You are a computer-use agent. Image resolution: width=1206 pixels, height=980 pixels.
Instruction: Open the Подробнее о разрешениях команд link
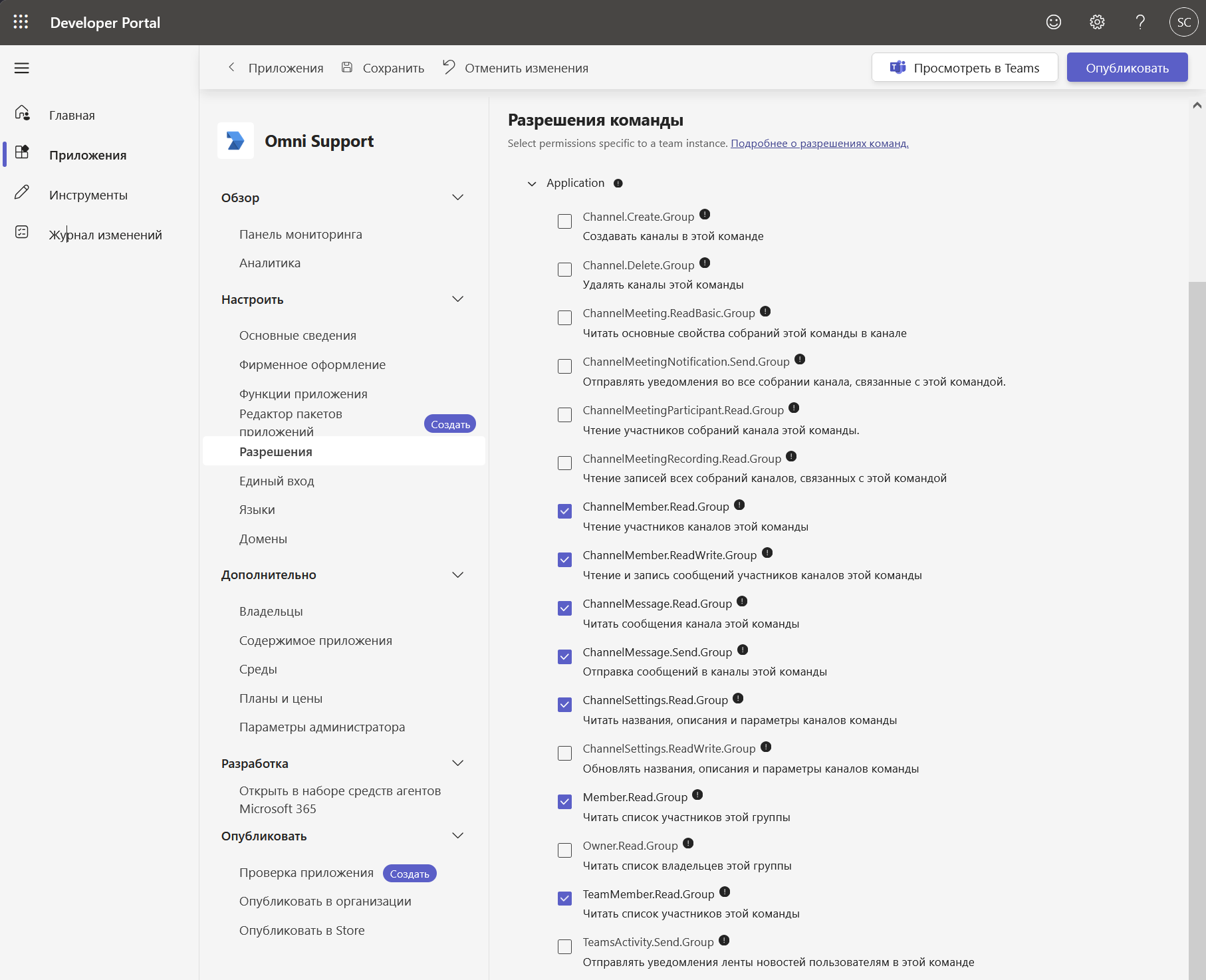tap(820, 144)
